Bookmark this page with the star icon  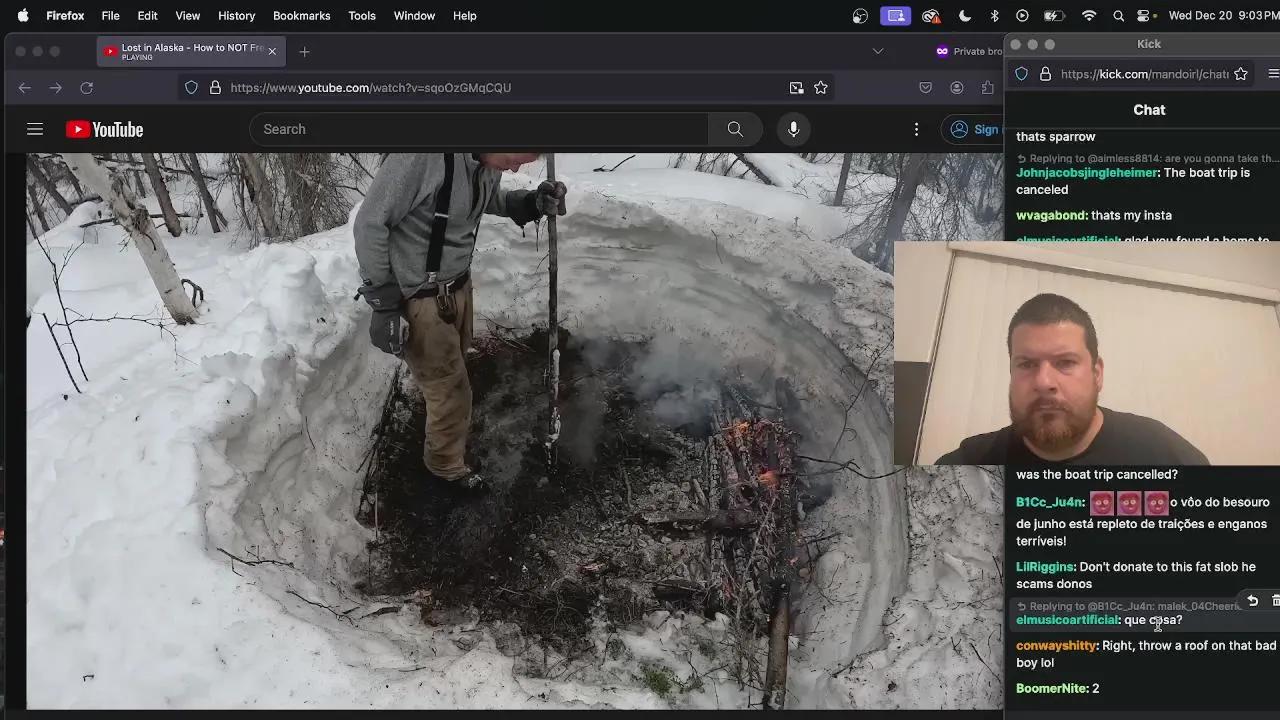click(821, 88)
